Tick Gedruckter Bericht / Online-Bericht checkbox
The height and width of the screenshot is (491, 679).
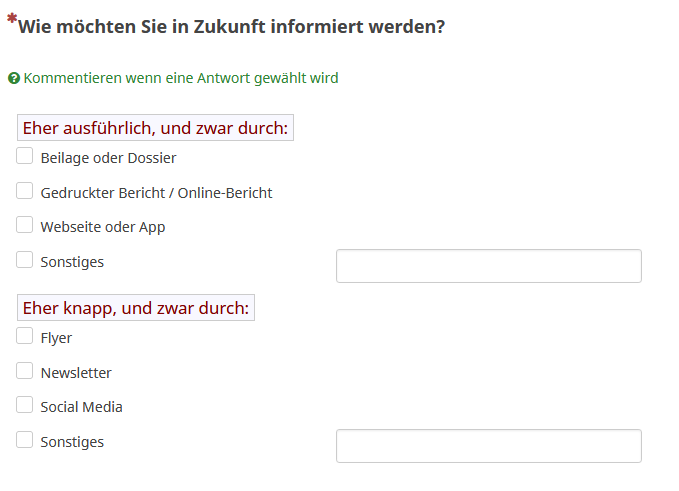click(25, 191)
